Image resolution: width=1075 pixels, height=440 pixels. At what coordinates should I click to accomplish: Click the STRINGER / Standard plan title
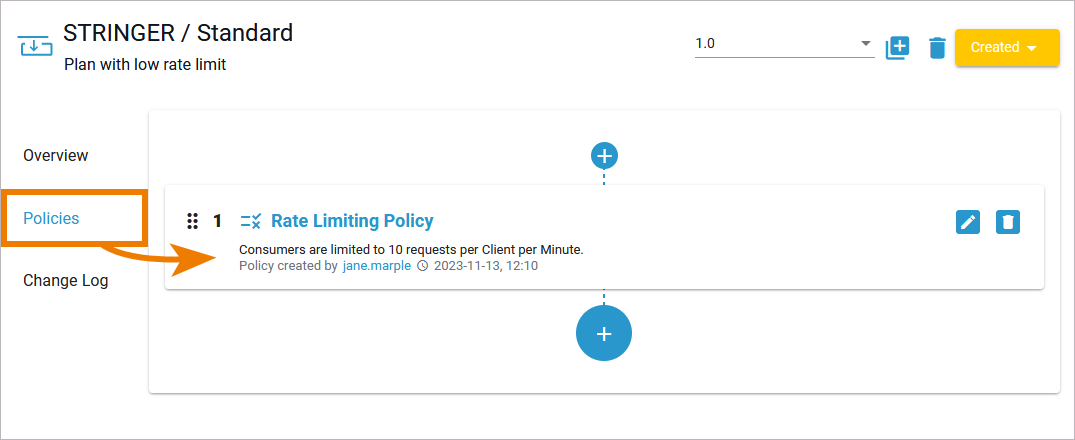(178, 33)
